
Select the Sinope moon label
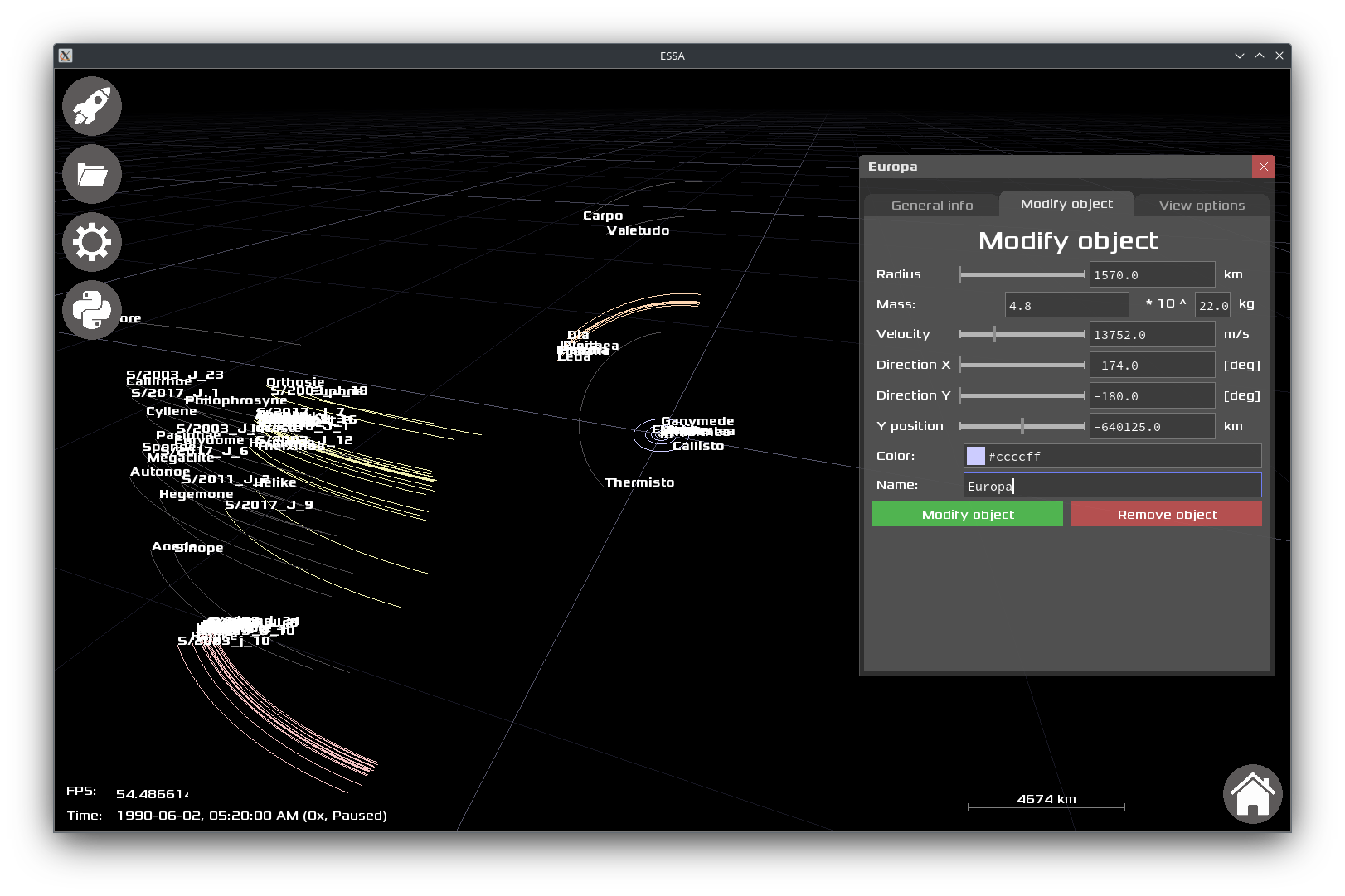coord(199,548)
